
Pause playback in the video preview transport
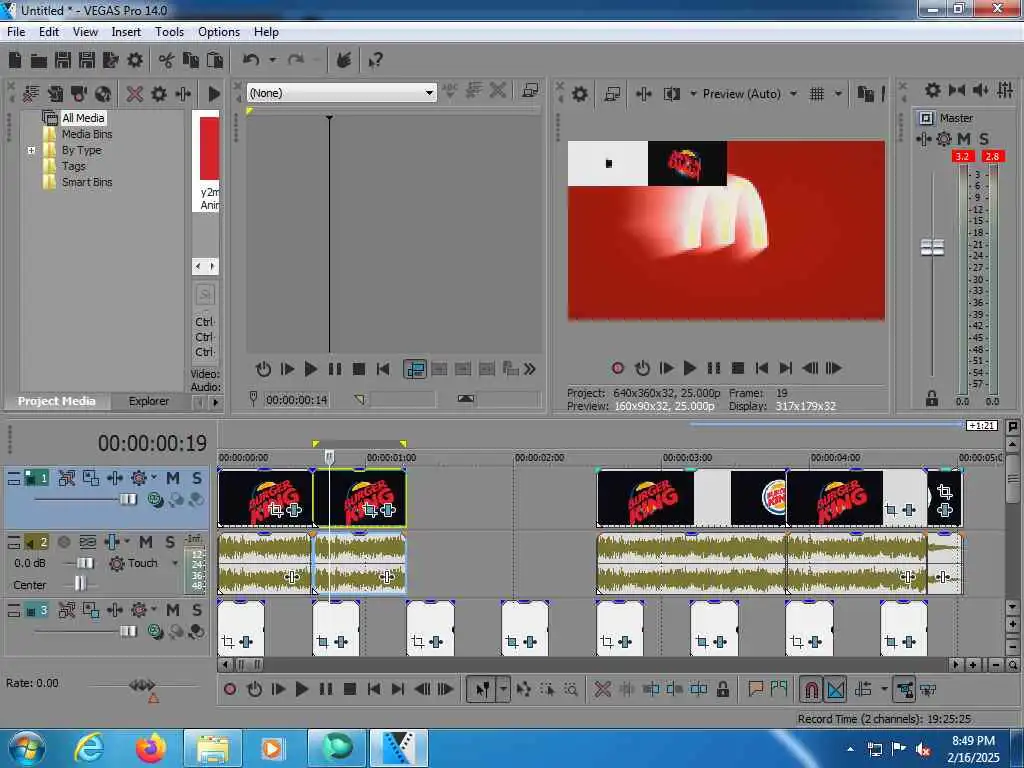point(714,368)
